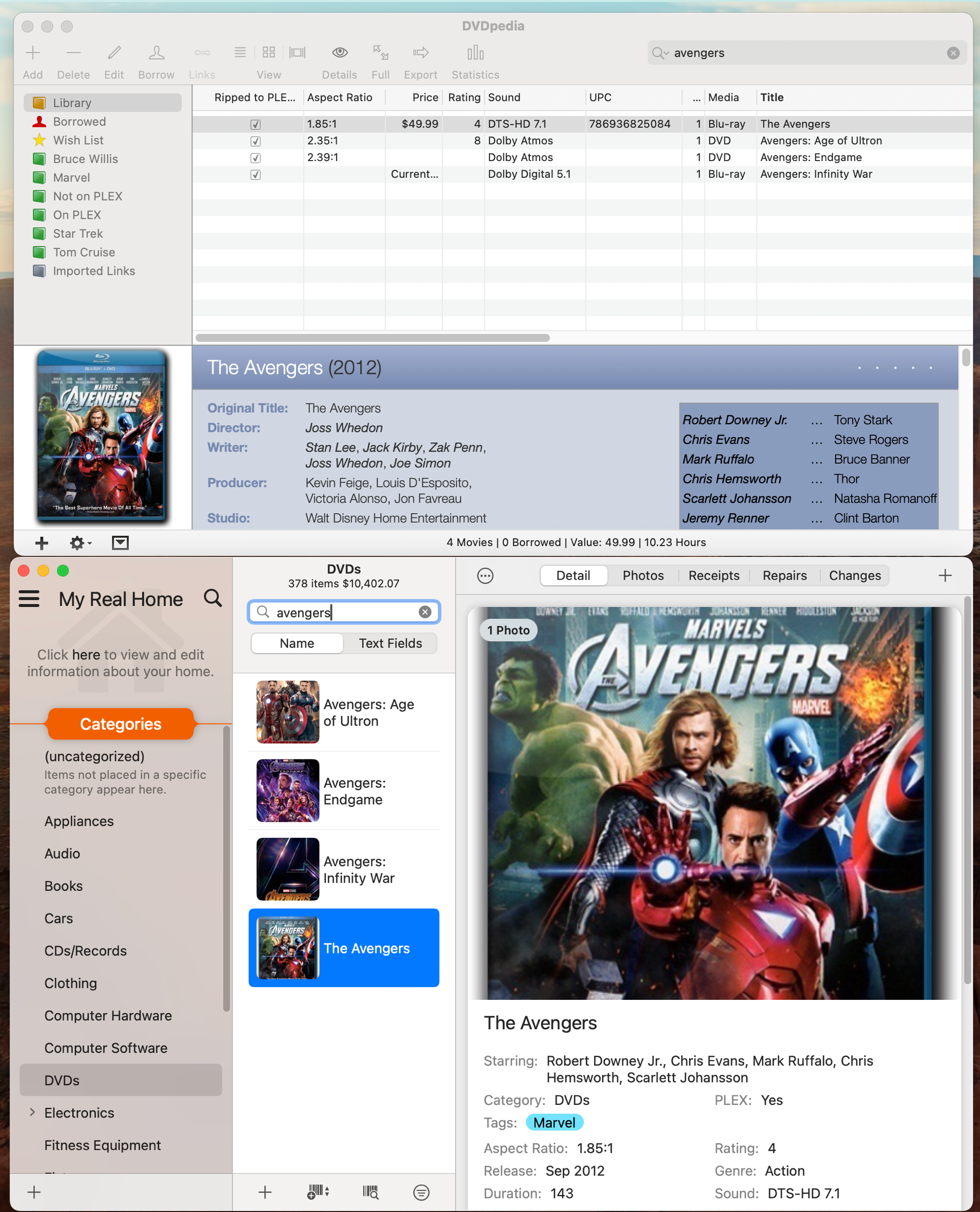Open the hamburger menu in My Real Home
The height and width of the screenshot is (1212, 980).
click(x=29, y=598)
